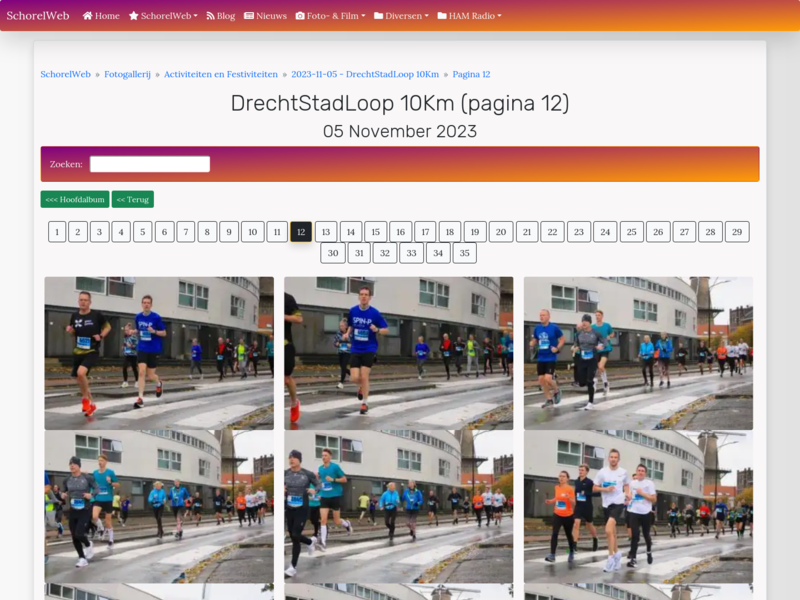Click the folder icon beside Diversen
This screenshot has height=600, width=800.
pos(379,16)
